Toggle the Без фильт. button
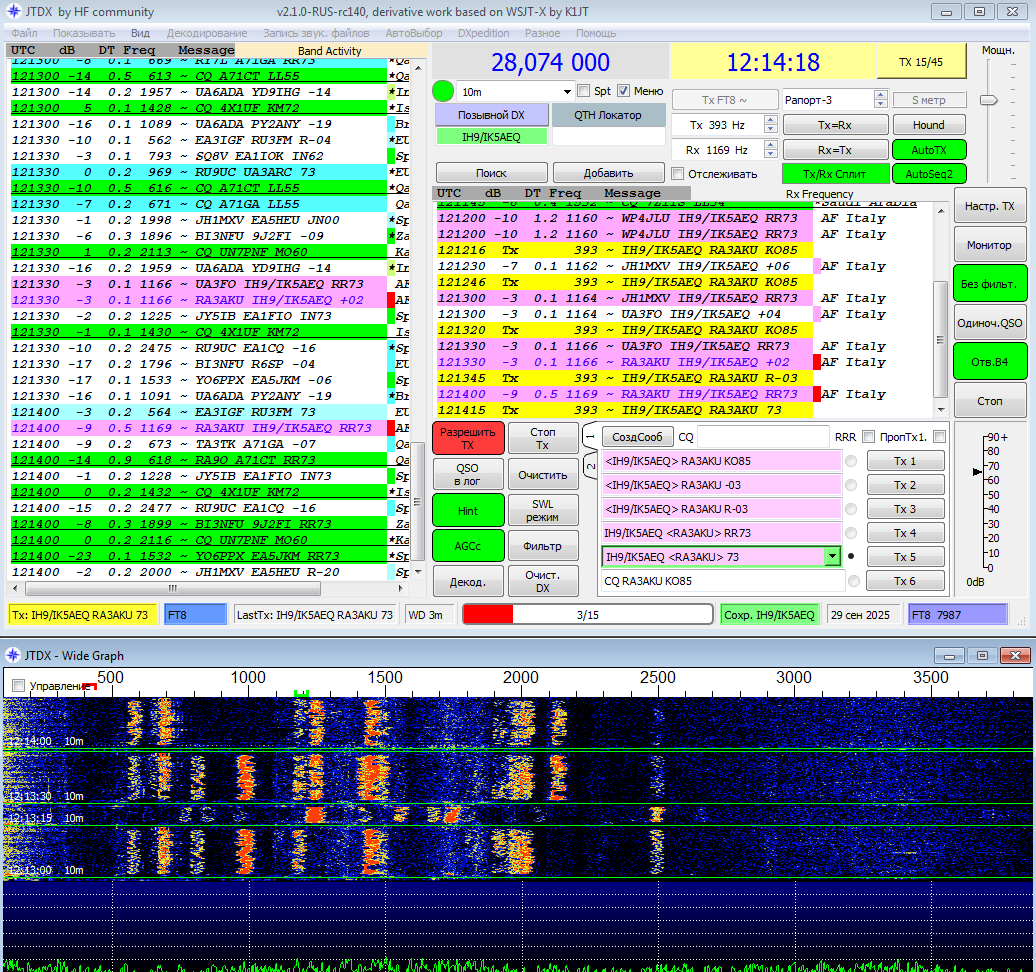The height and width of the screenshot is (972, 1036). (x=990, y=284)
